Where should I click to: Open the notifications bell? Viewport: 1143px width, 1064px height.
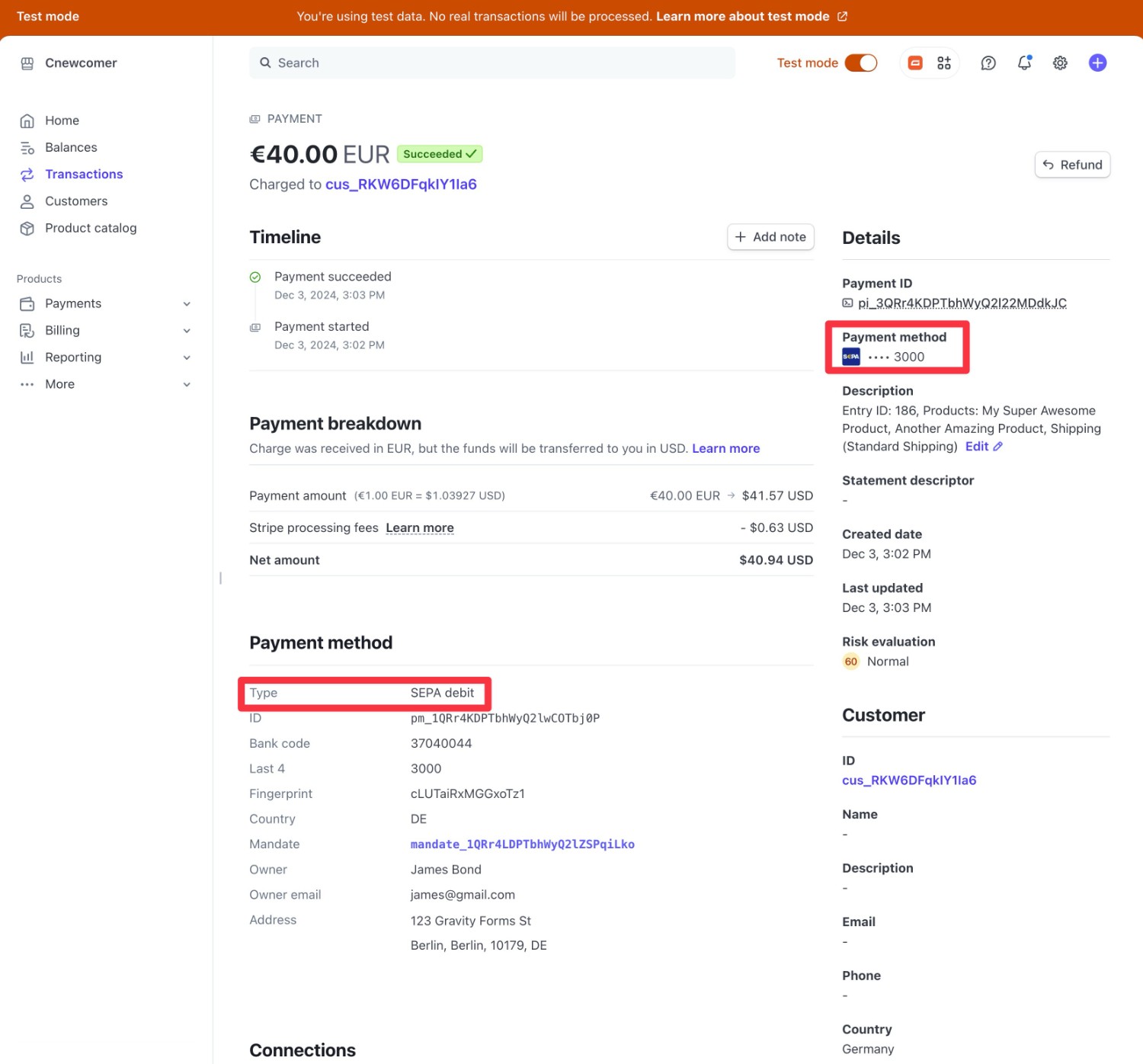pos(1025,62)
